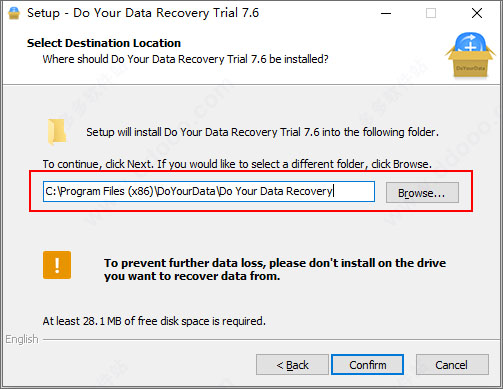
Task: Cancel the installation
Action: [452, 365]
